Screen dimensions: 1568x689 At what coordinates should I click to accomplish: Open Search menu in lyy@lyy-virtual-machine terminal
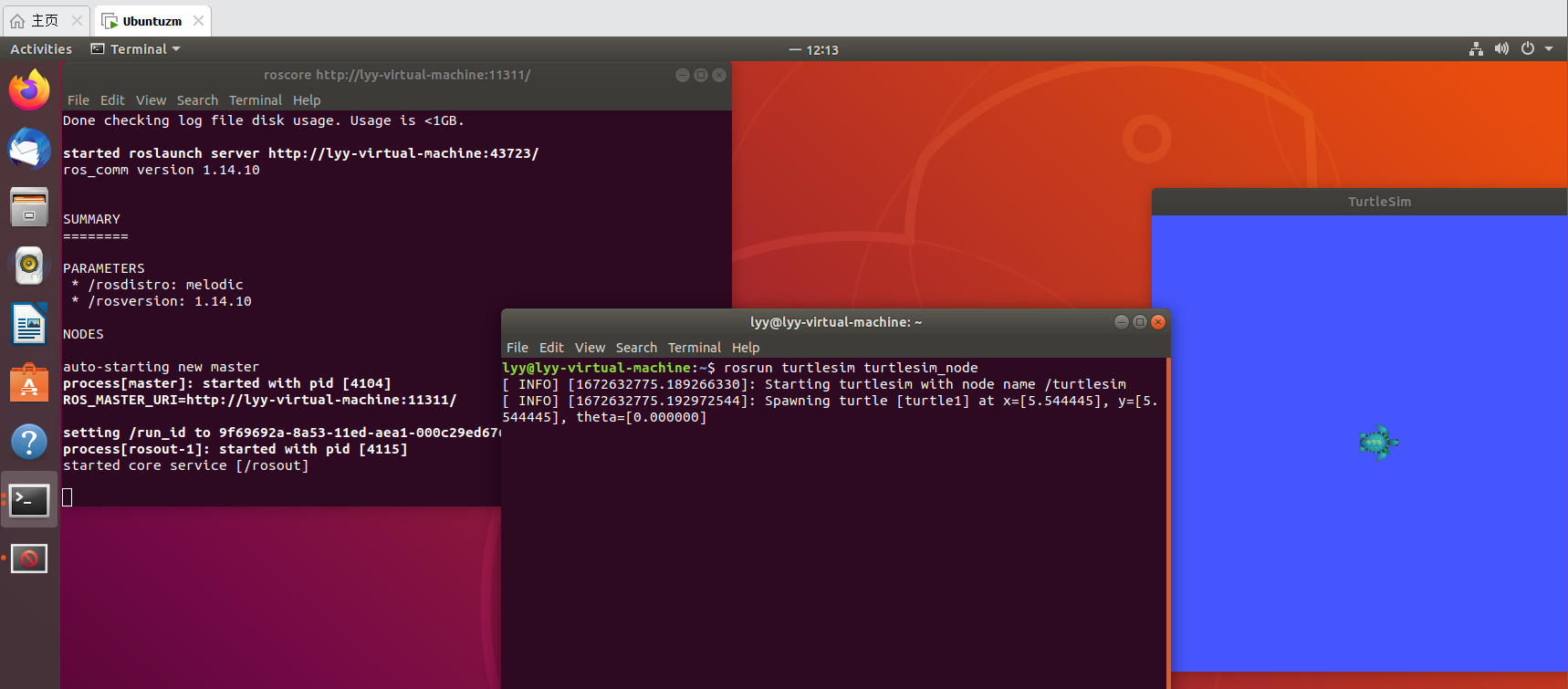(636, 348)
